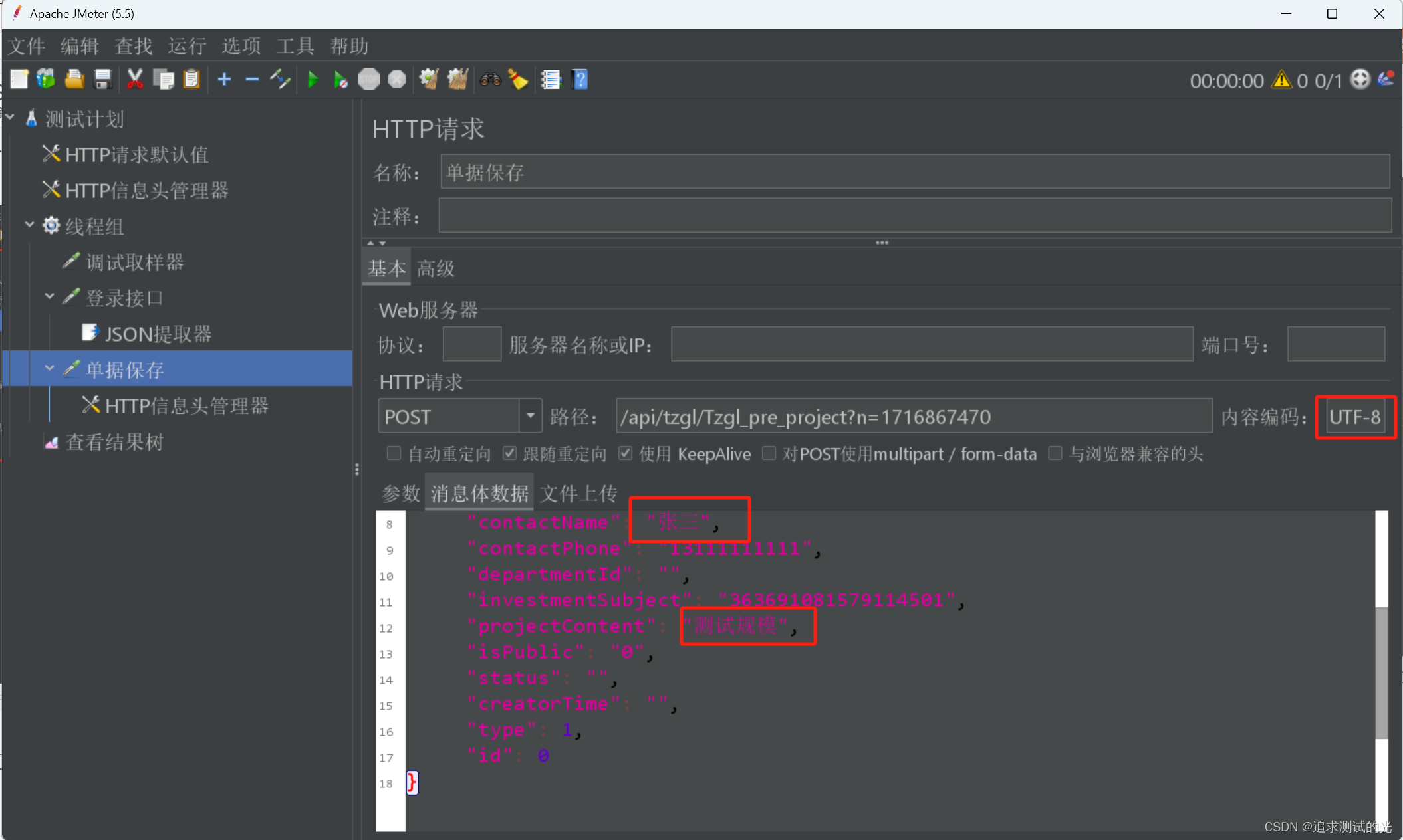Switch to the 参数 tab

(401, 493)
